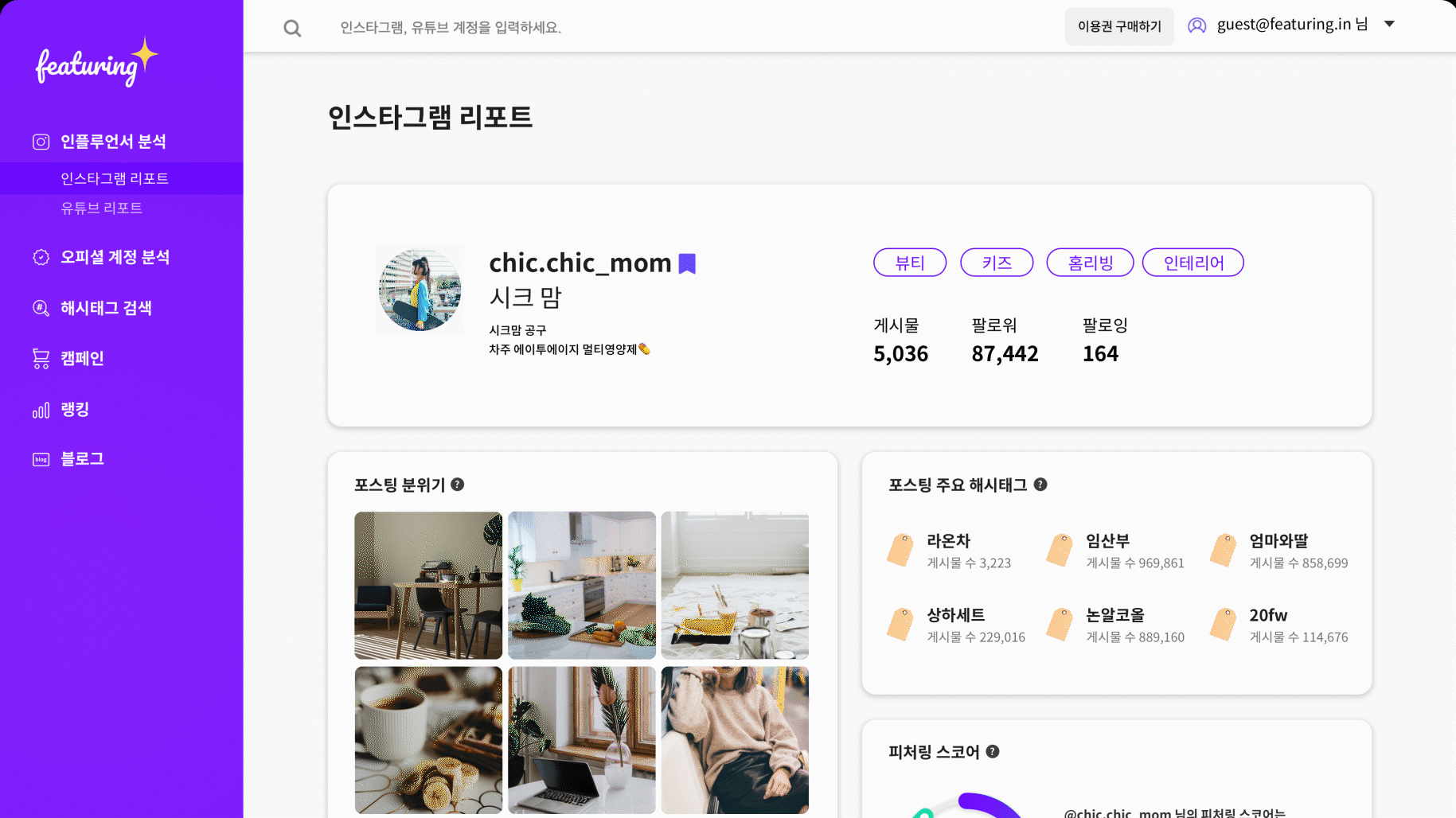Click the 임산부 hashtag entry
Image resolution: width=1456 pixels, height=818 pixels.
pos(1116,551)
